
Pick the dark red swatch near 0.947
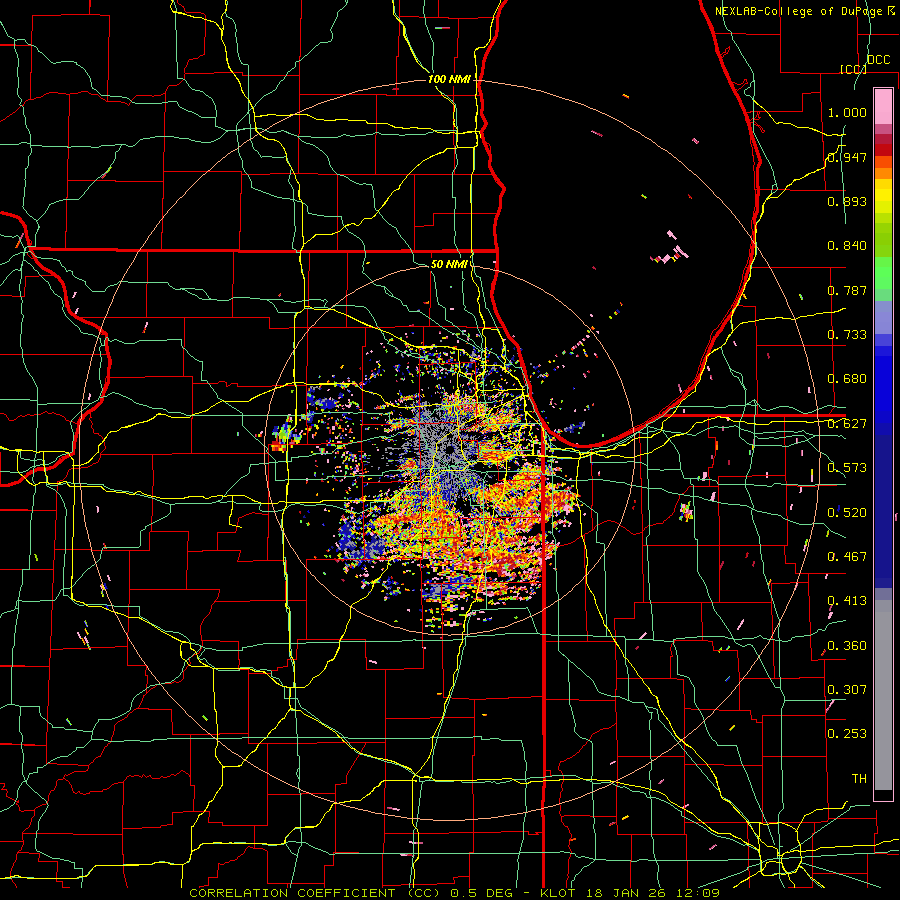pyautogui.click(x=883, y=150)
